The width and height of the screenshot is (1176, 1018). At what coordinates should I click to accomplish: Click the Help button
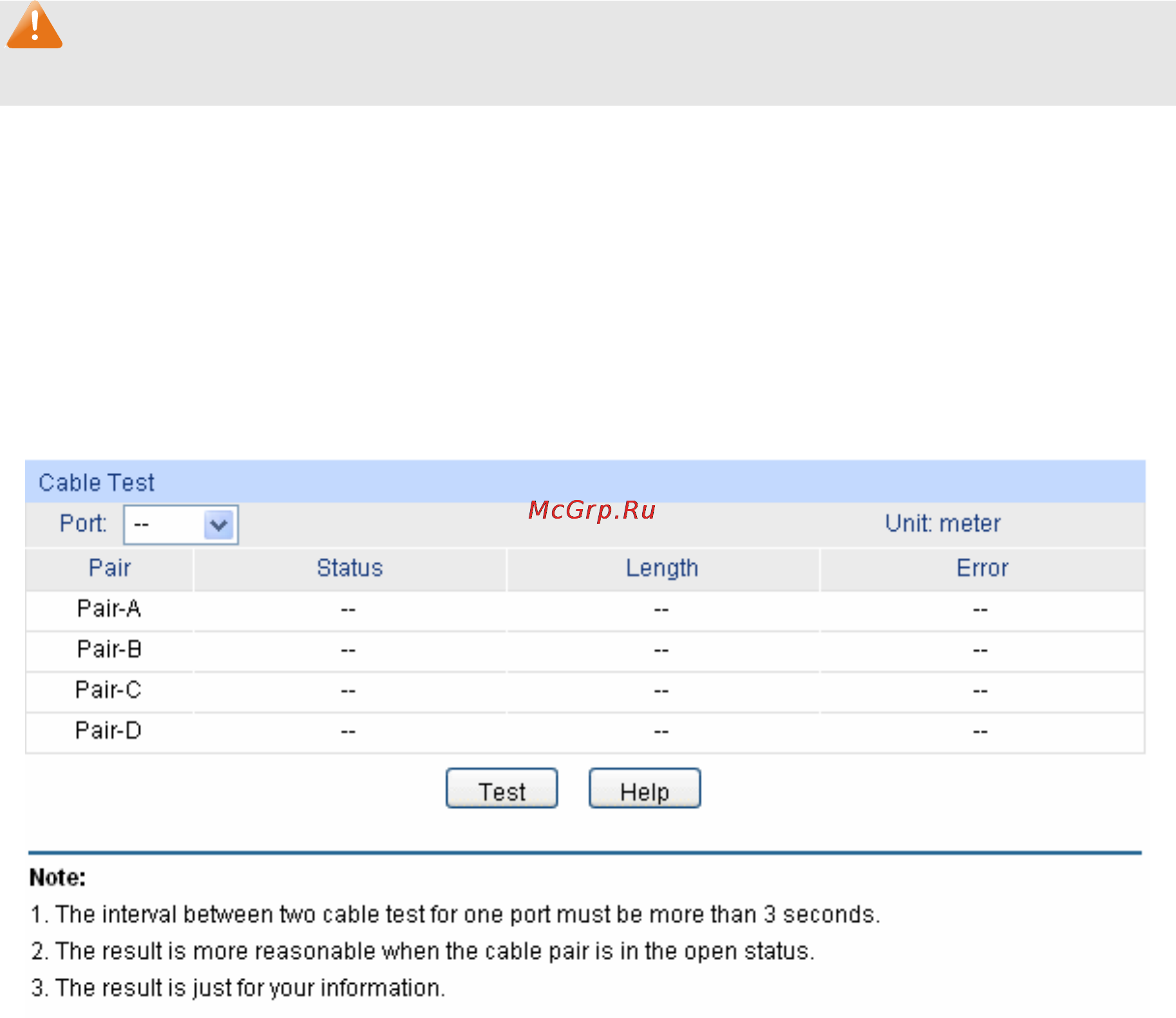645,788
